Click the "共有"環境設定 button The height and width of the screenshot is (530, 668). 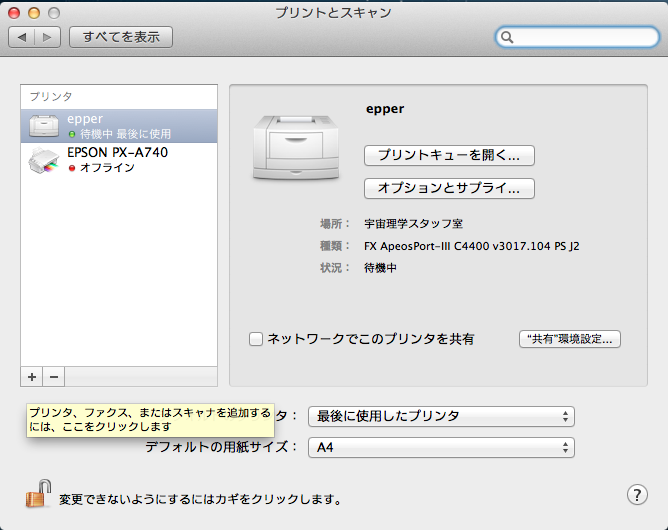pos(570,339)
